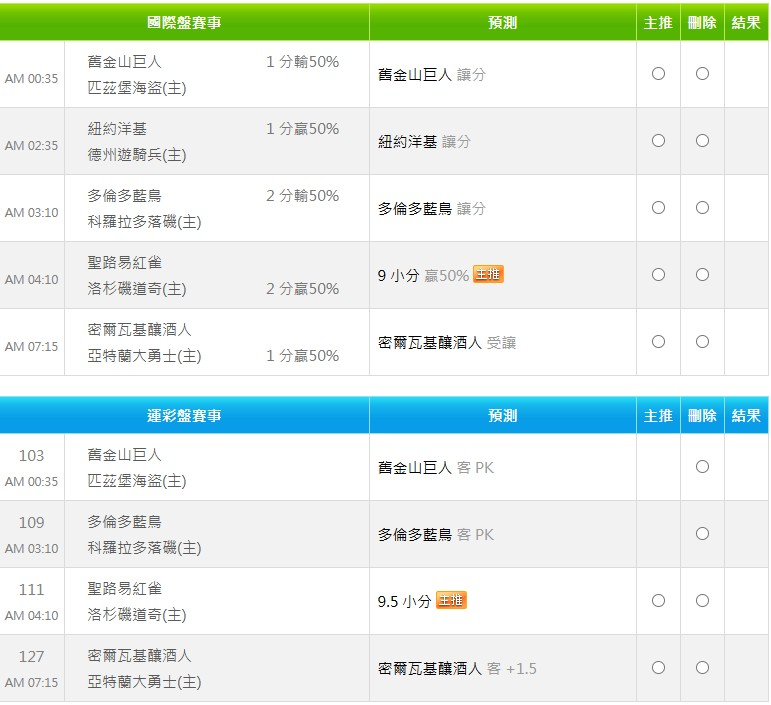Click game number 127
The width and height of the screenshot is (771, 705).
[31, 656]
